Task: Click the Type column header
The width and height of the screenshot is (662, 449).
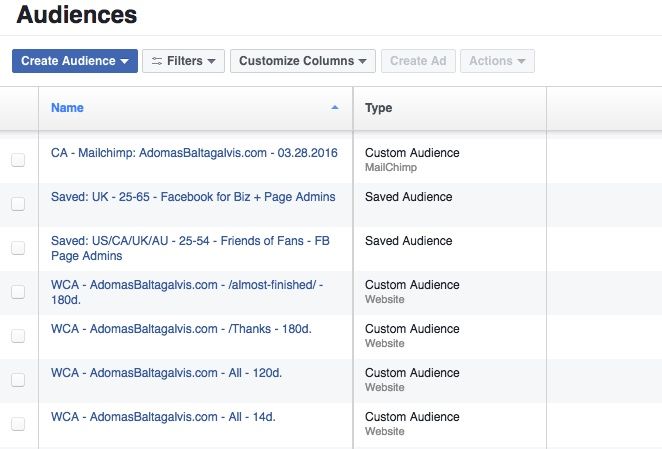Action: coord(379,108)
